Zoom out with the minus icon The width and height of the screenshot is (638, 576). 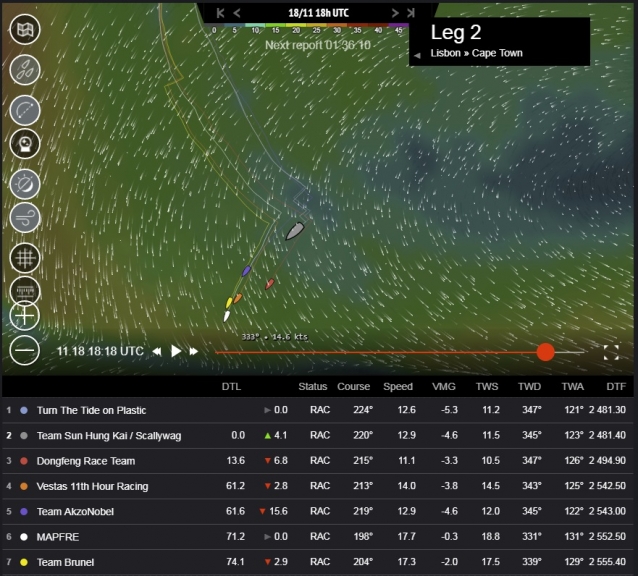point(25,350)
